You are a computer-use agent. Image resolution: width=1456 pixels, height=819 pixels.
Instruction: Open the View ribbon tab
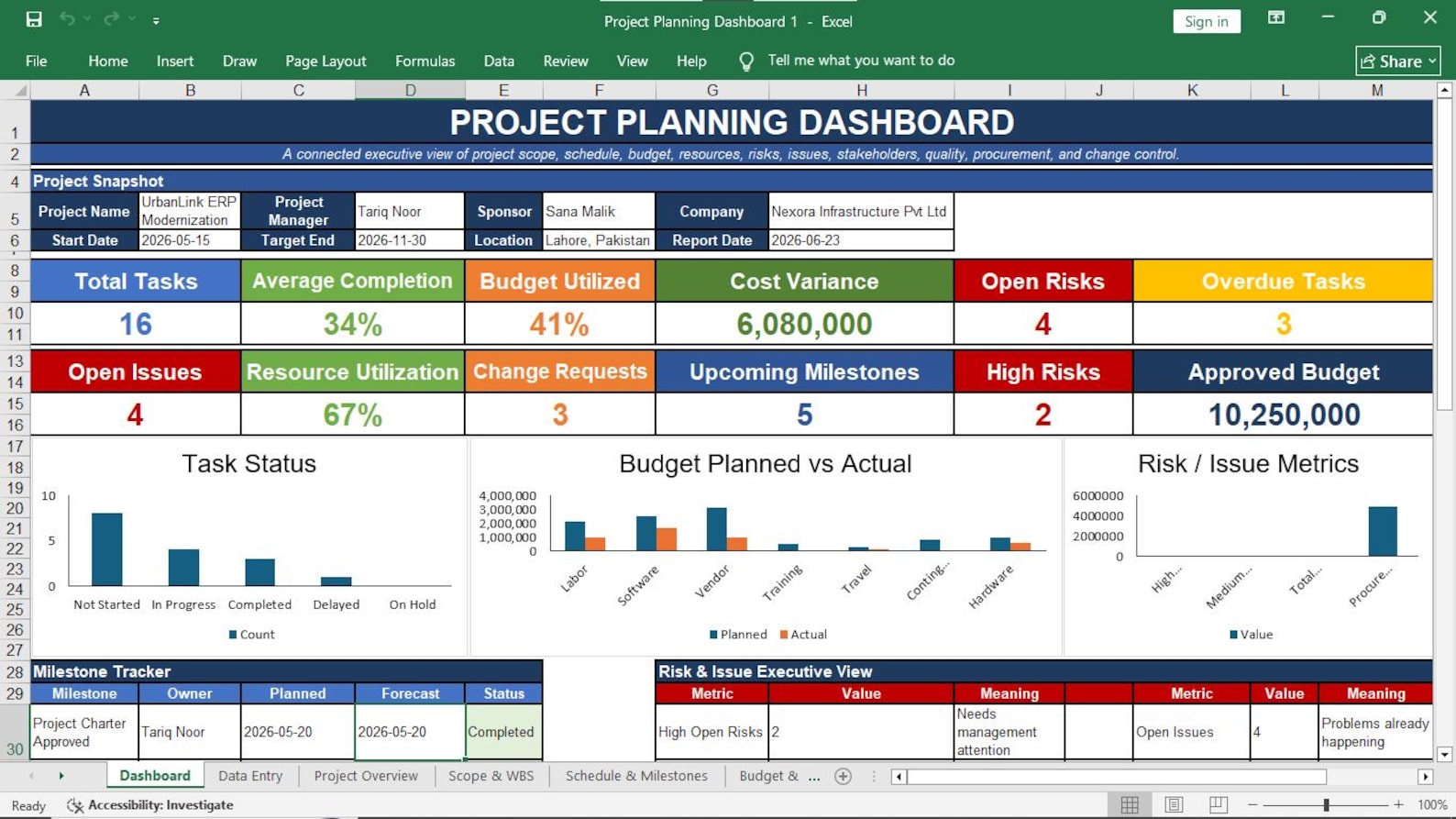pos(632,61)
